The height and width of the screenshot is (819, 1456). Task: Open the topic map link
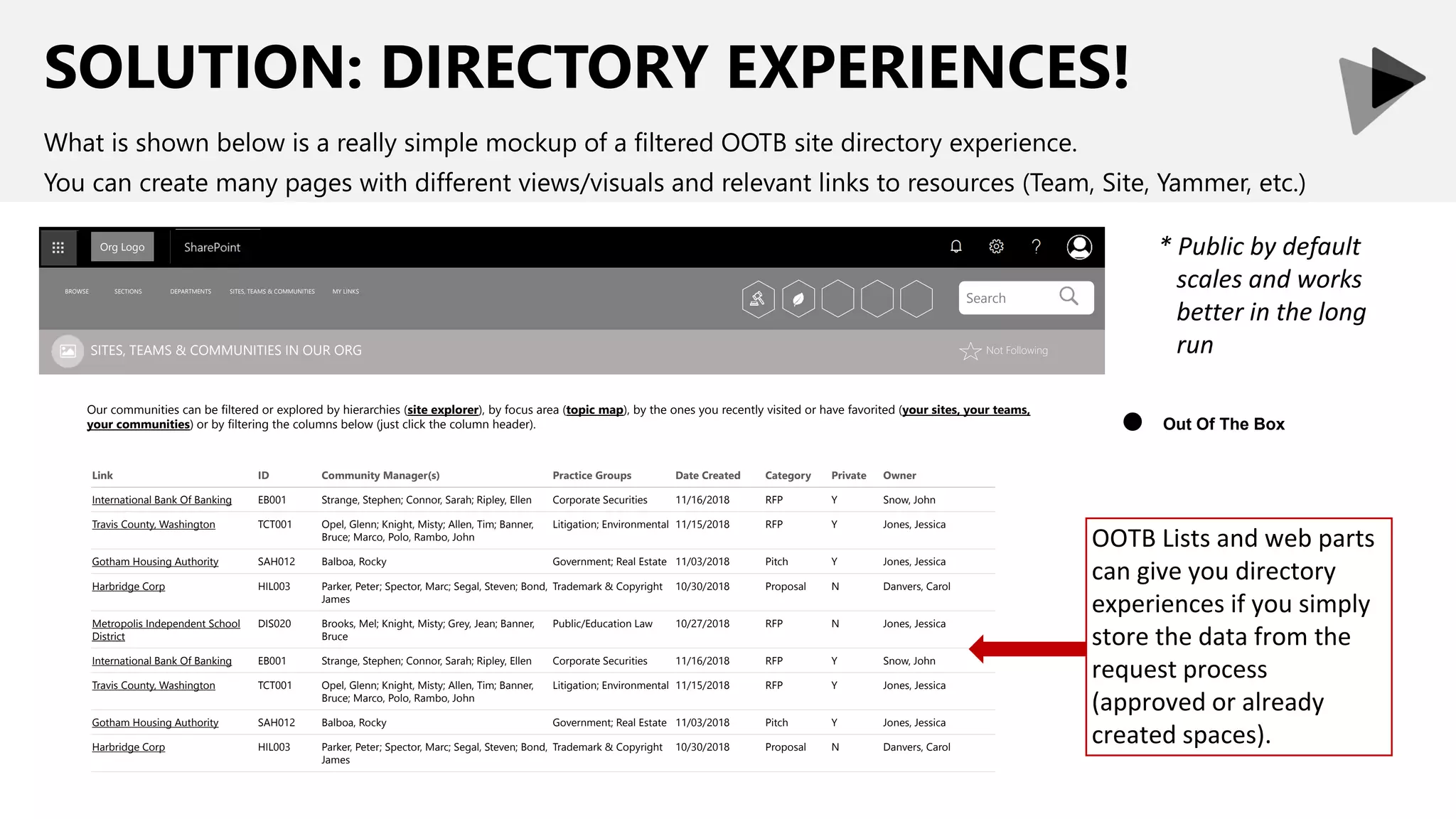[595, 409]
